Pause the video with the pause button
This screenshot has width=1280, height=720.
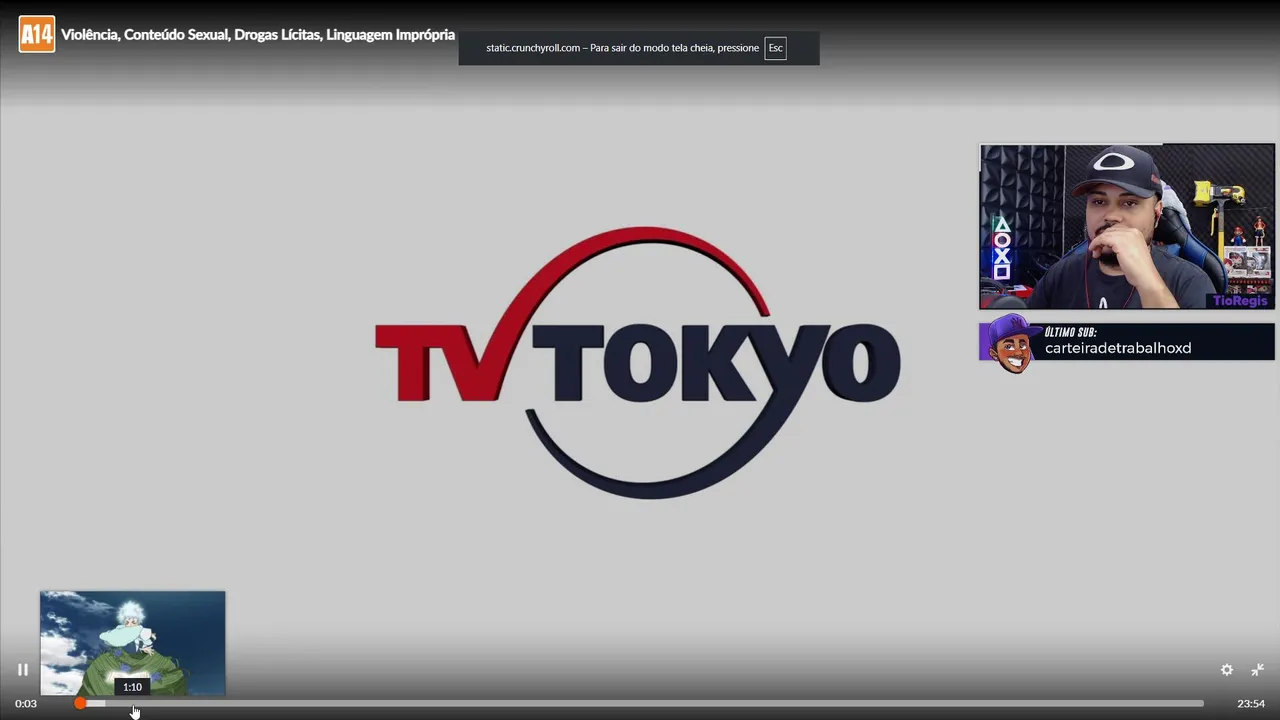pyautogui.click(x=22, y=670)
